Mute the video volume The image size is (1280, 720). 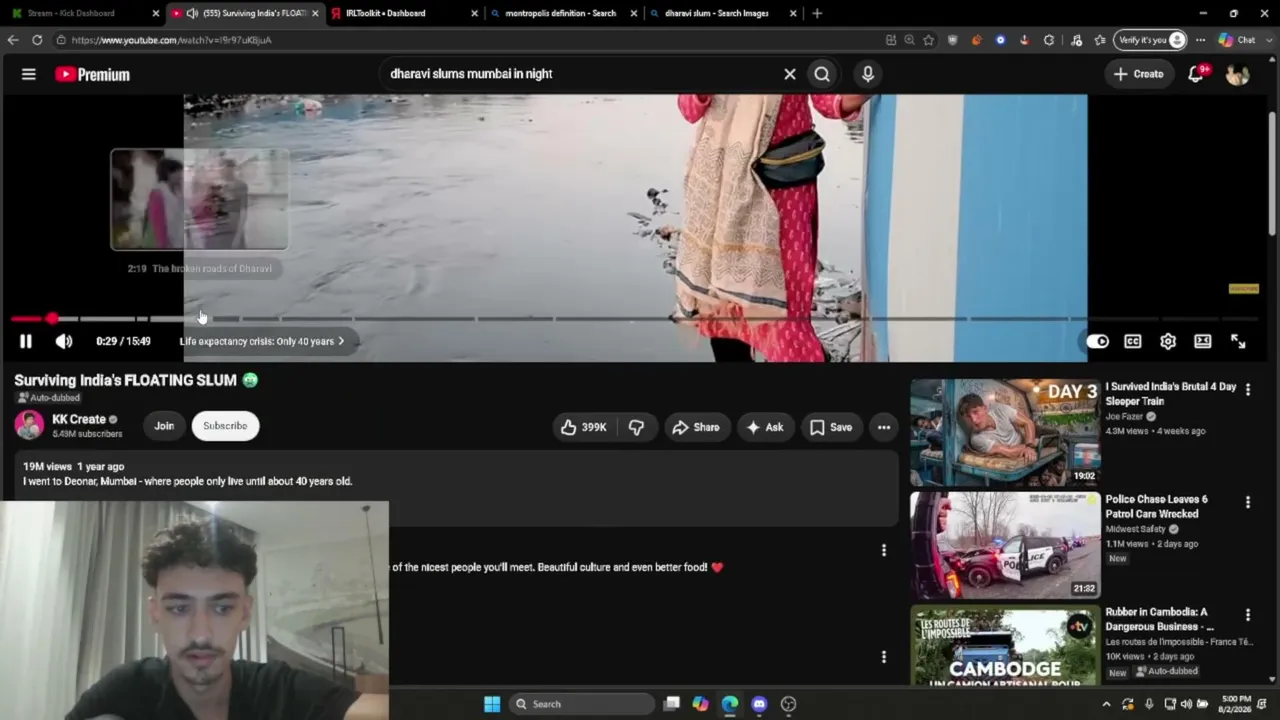tap(64, 341)
